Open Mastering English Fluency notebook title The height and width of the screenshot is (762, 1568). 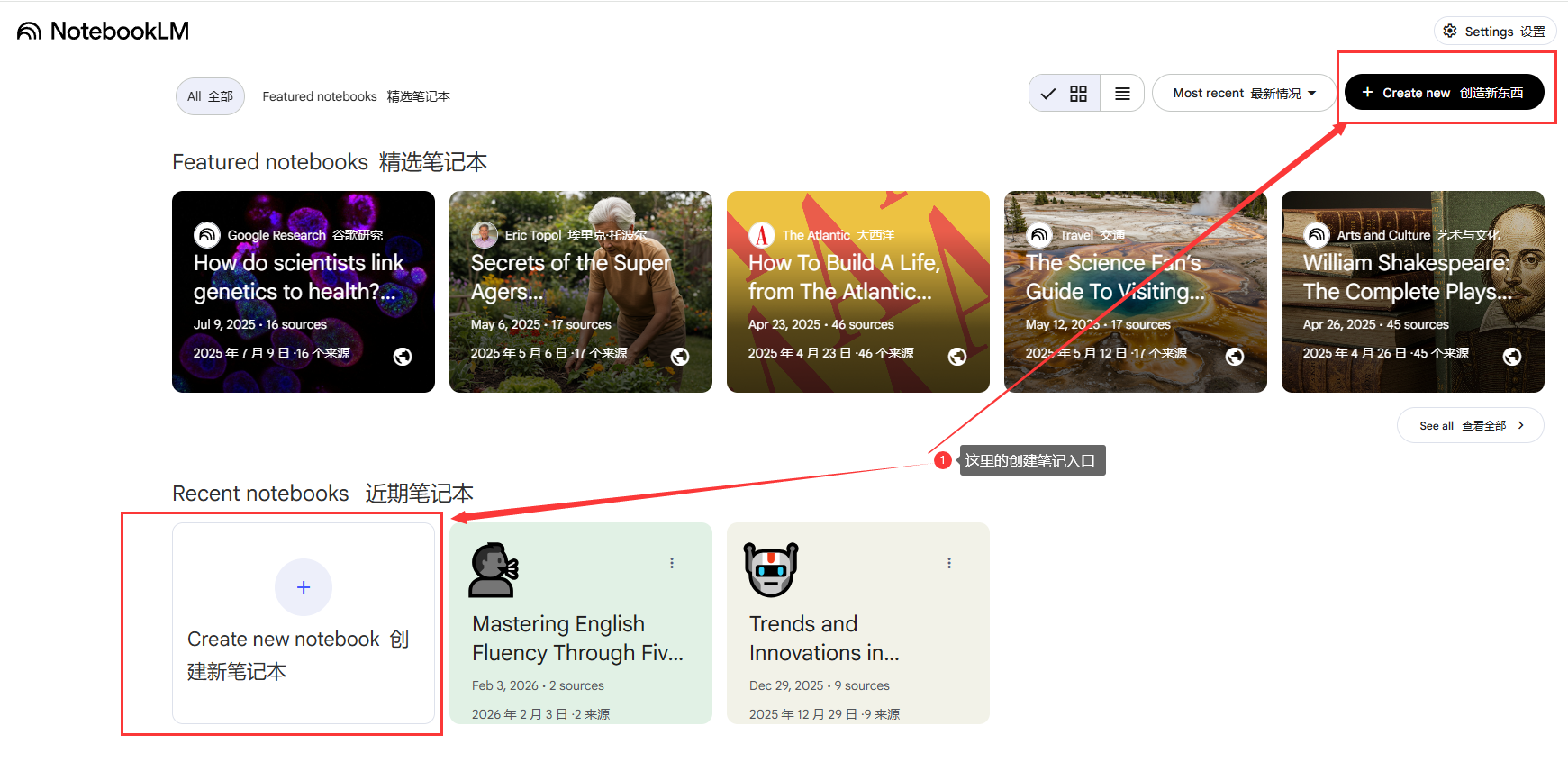tap(577, 638)
